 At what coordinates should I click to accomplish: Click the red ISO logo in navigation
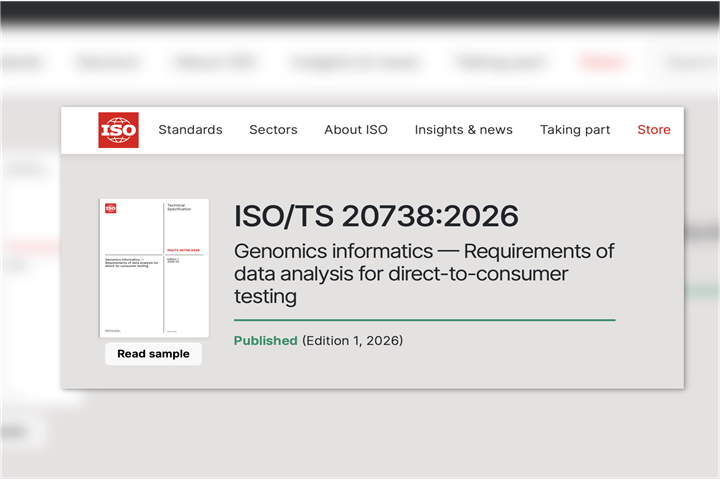click(x=118, y=130)
